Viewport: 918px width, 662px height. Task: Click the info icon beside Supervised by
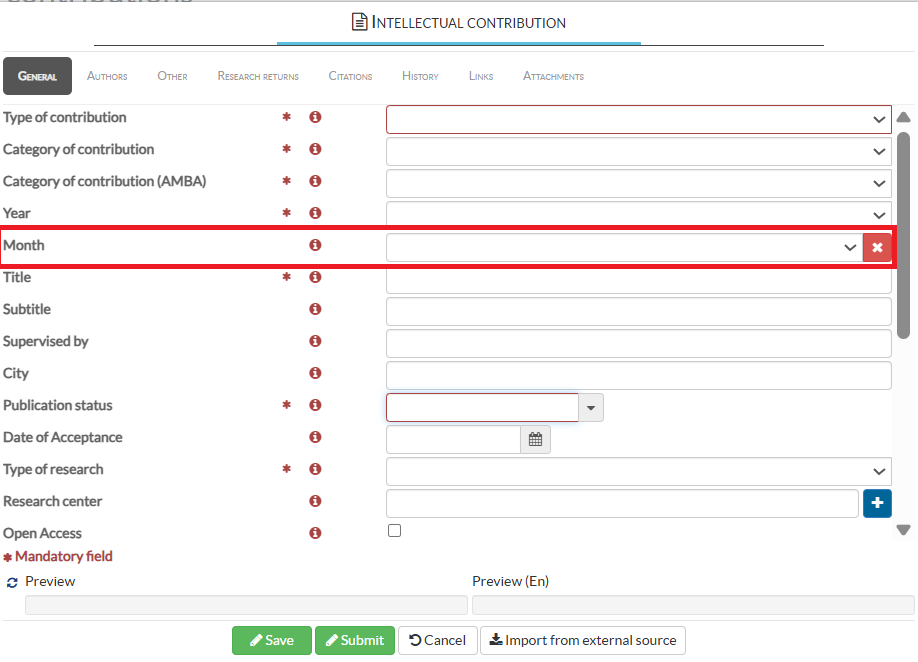(x=315, y=342)
